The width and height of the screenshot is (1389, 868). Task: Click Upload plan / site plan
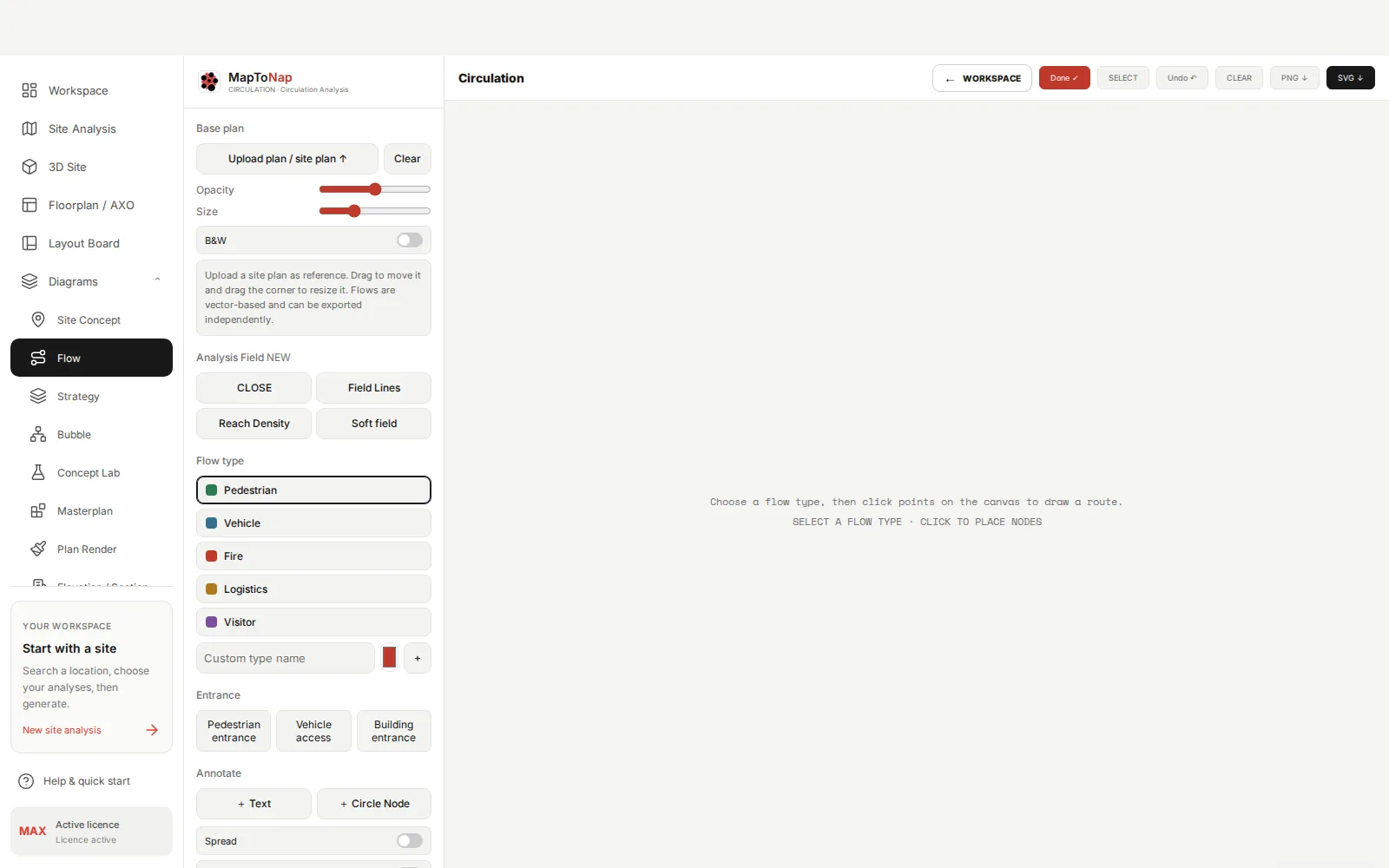[x=287, y=159]
